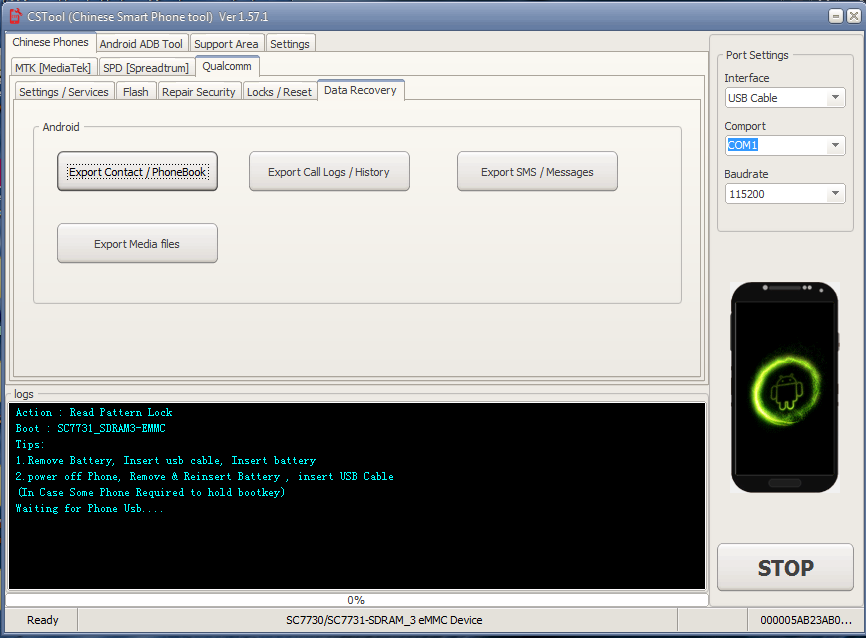
Task: Open the Settings / Services tab
Action: [64, 92]
